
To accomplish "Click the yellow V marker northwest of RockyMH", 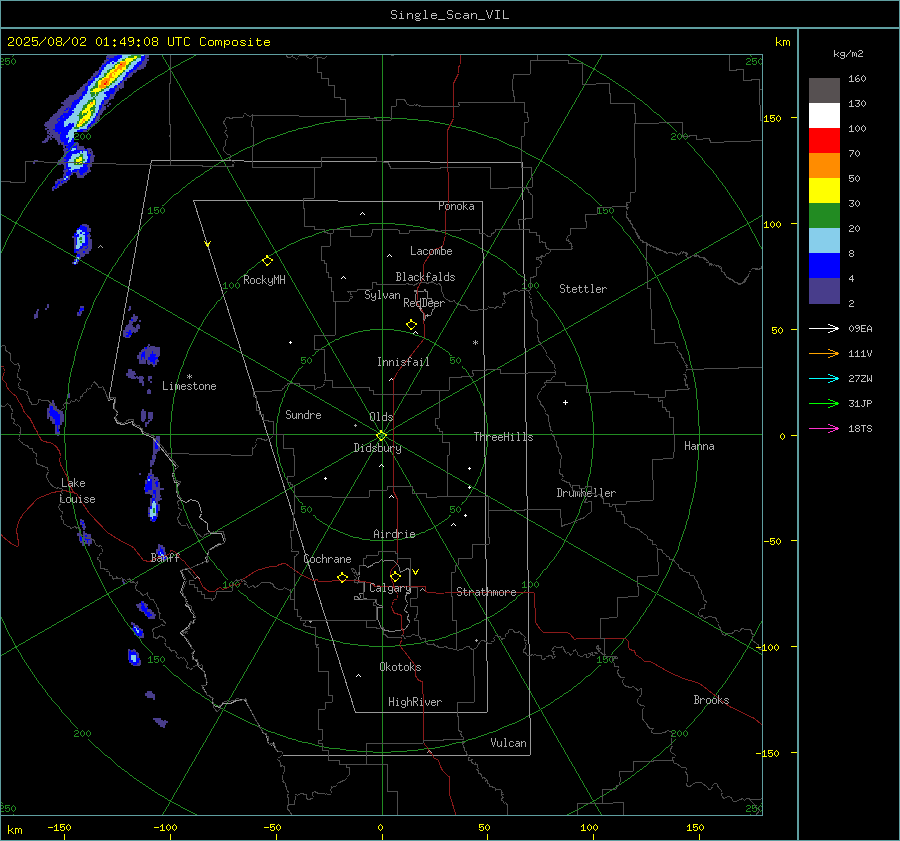I will click(208, 244).
